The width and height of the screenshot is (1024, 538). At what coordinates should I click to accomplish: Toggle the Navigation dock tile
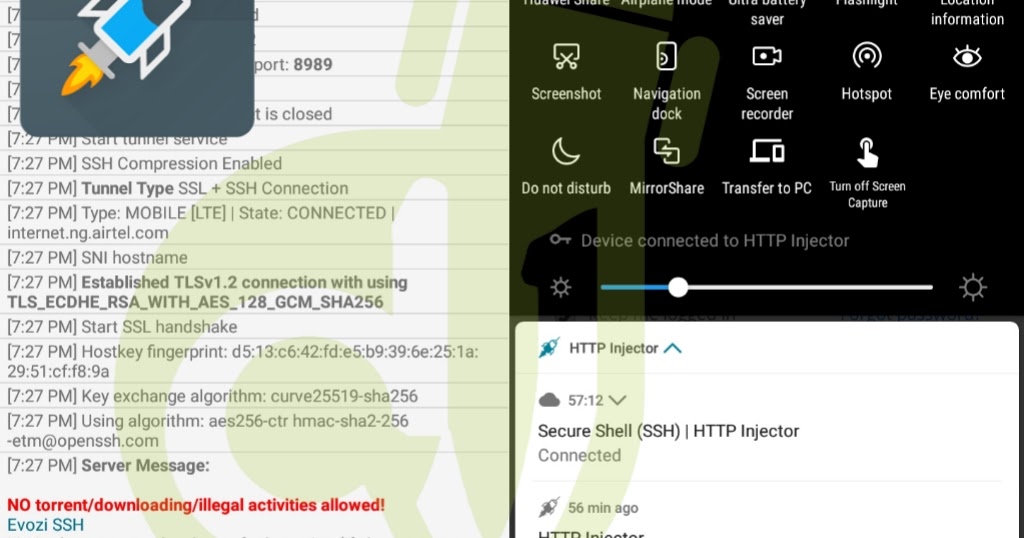pyautogui.click(x=666, y=81)
